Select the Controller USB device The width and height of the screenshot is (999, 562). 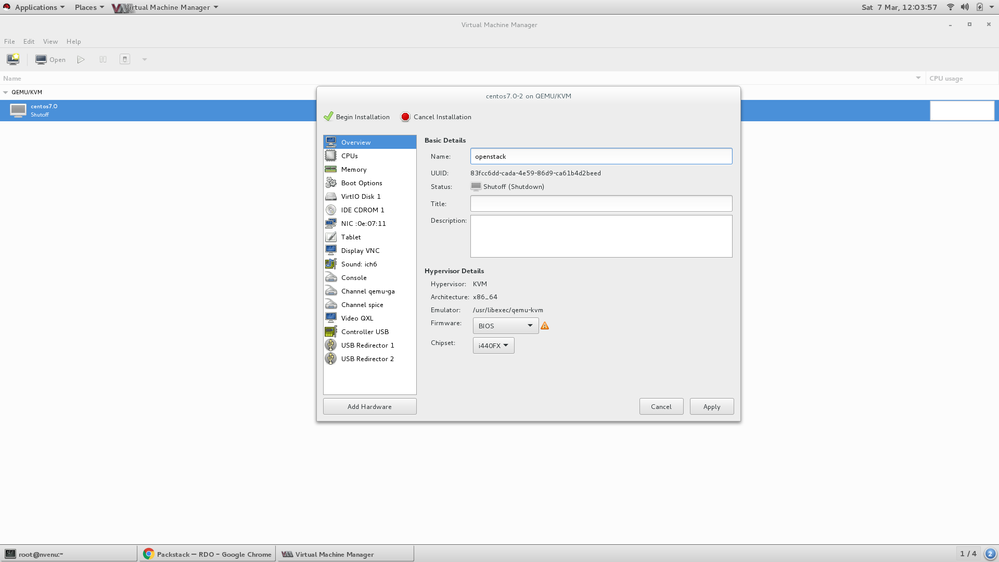pyautogui.click(x=364, y=332)
